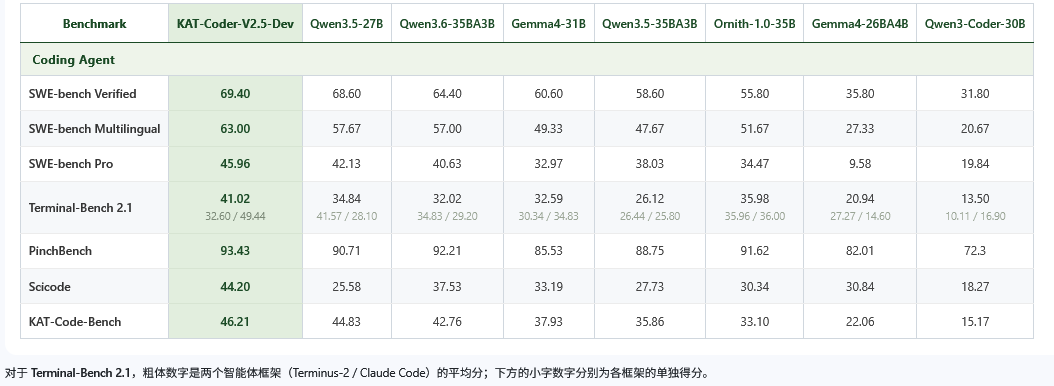Select the 64.40 score cell
This screenshot has width=1054, height=386.
pyautogui.click(x=447, y=93)
